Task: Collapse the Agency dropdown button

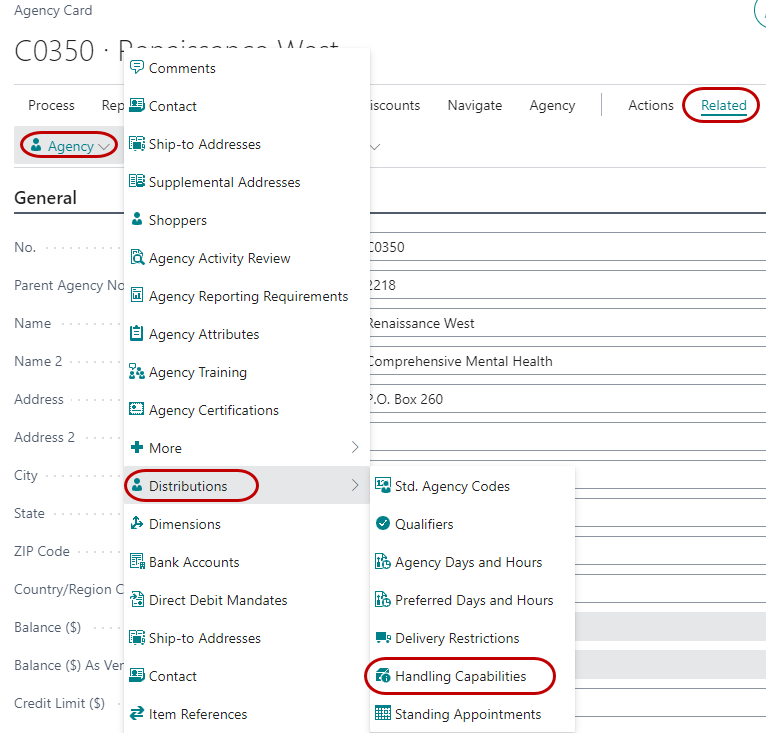Action: pos(70,146)
